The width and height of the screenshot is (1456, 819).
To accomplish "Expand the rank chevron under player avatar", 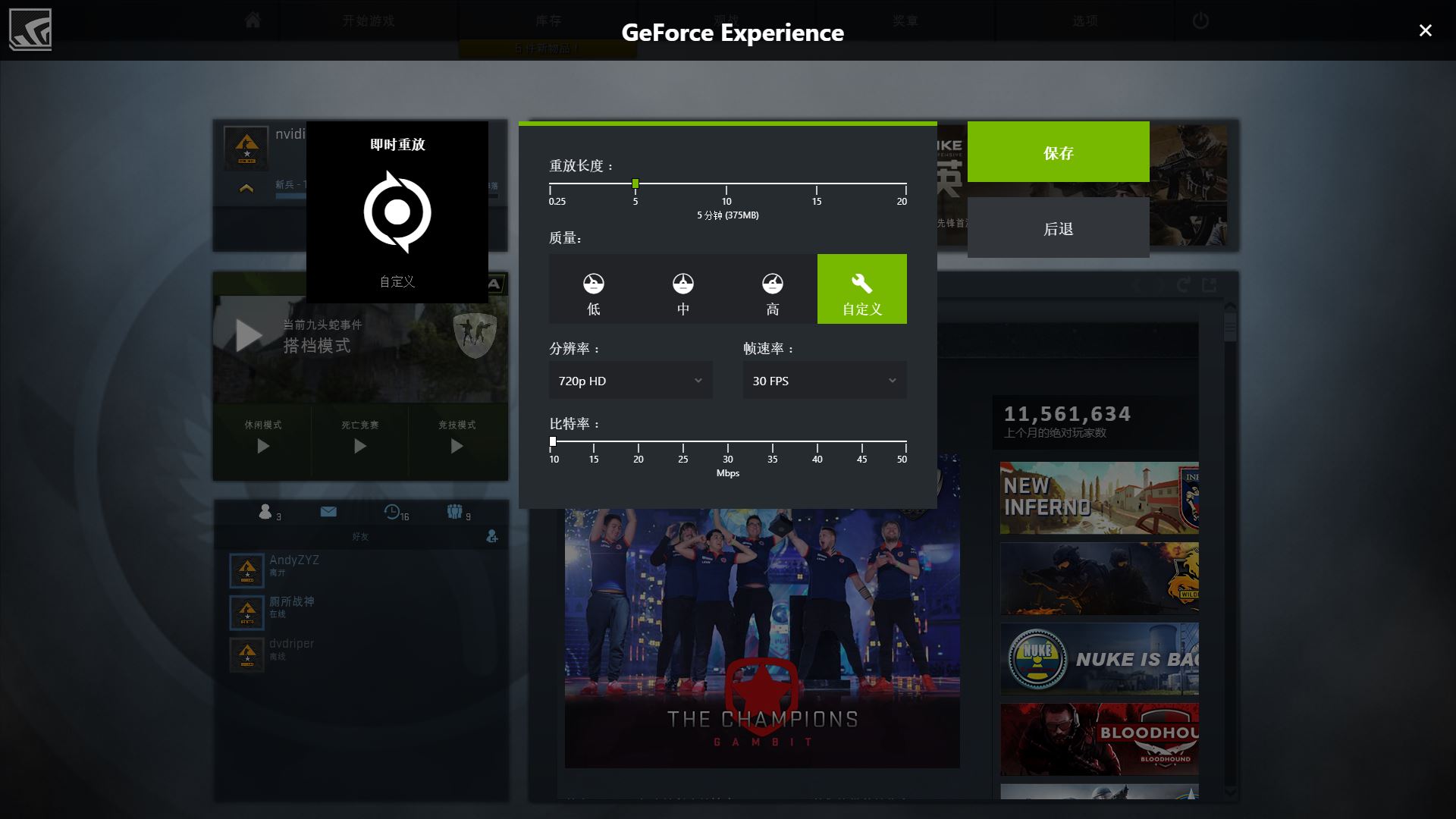I will coord(246,188).
